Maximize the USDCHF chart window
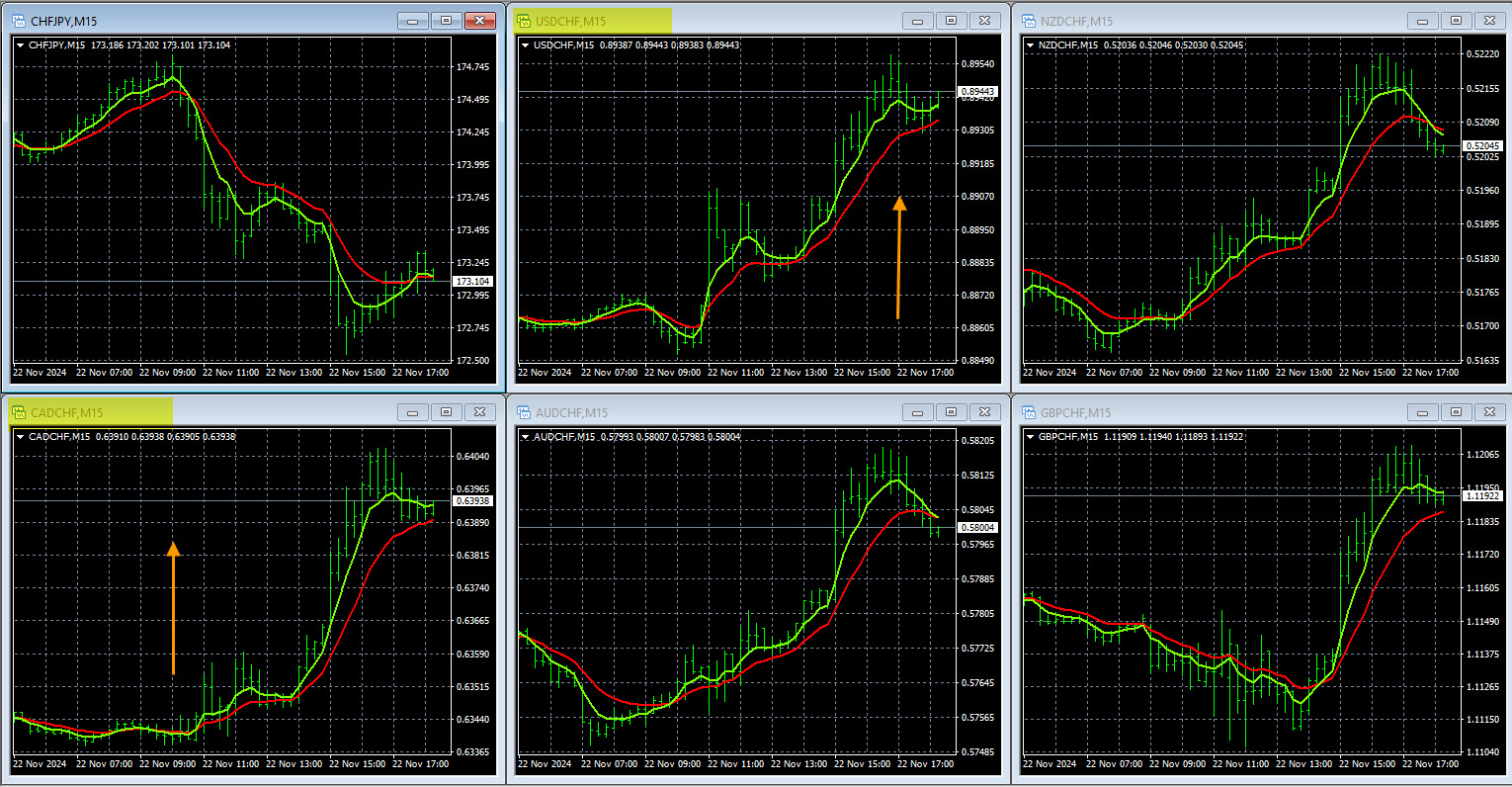This screenshot has width=1512, height=787. [951, 21]
